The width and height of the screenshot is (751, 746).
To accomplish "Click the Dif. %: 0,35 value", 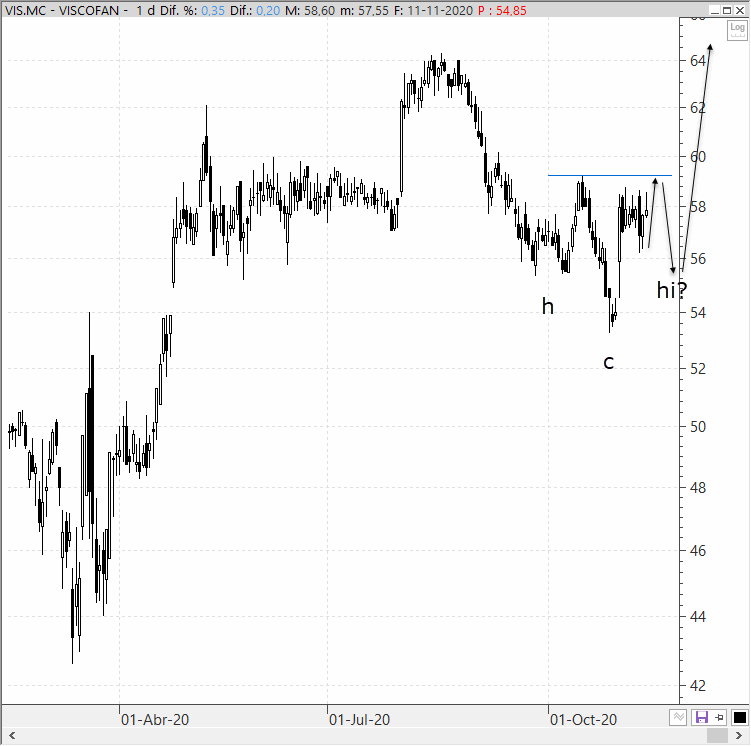I will (x=192, y=10).
